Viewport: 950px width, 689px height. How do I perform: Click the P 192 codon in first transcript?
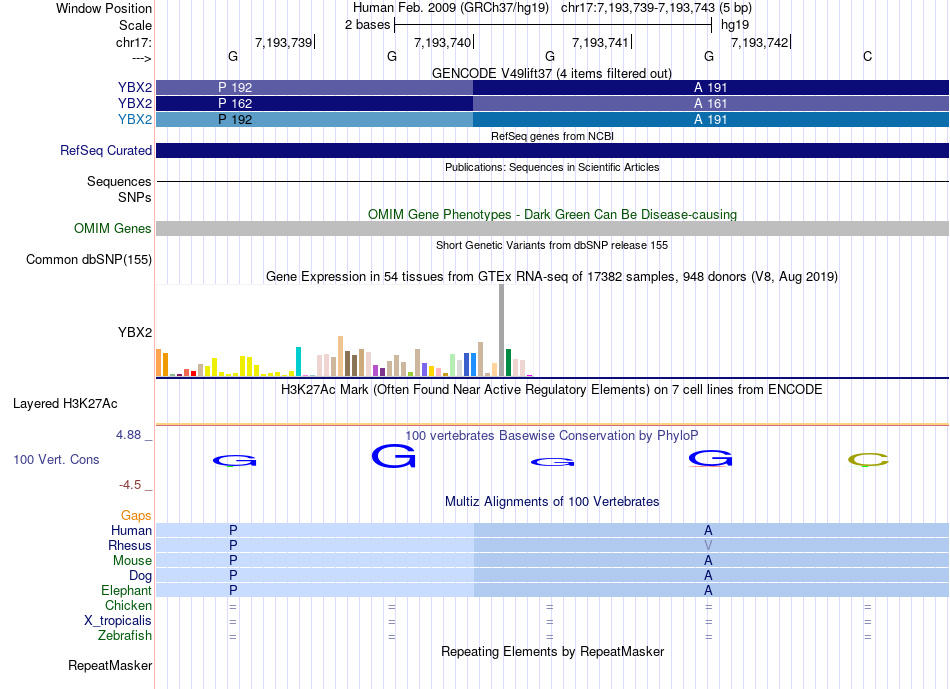(314, 87)
